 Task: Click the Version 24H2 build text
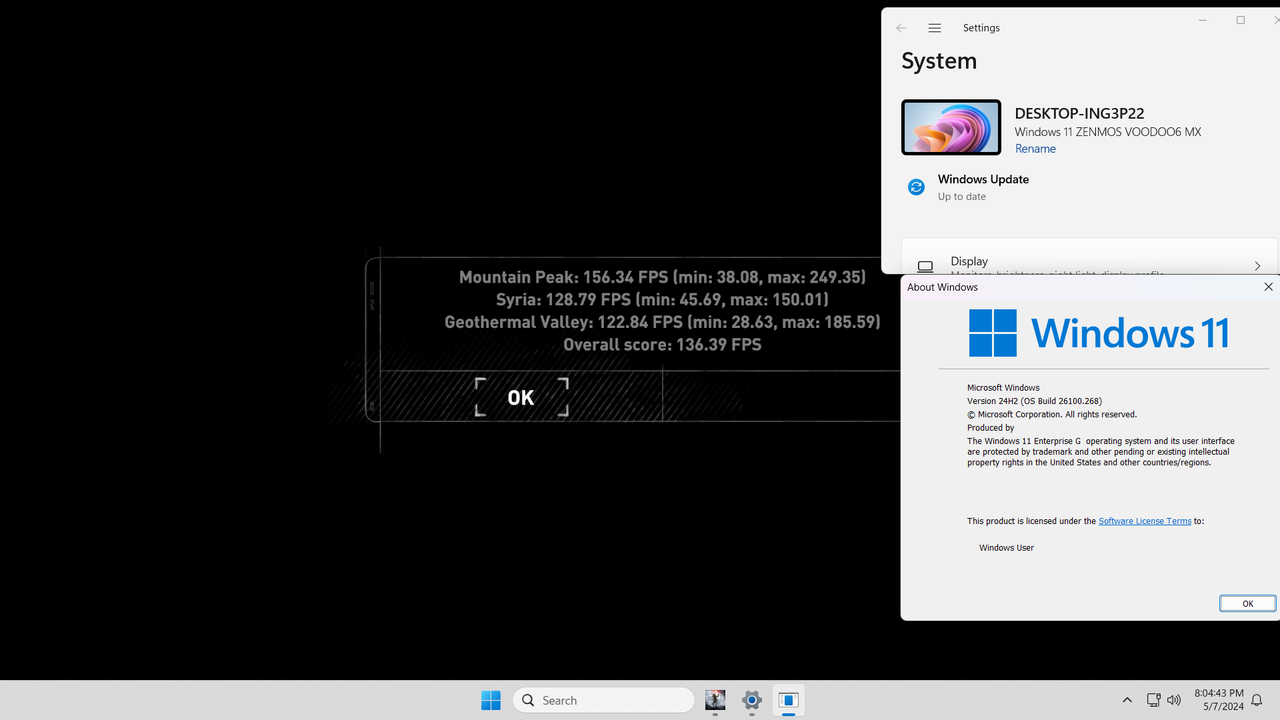[x=1034, y=401]
